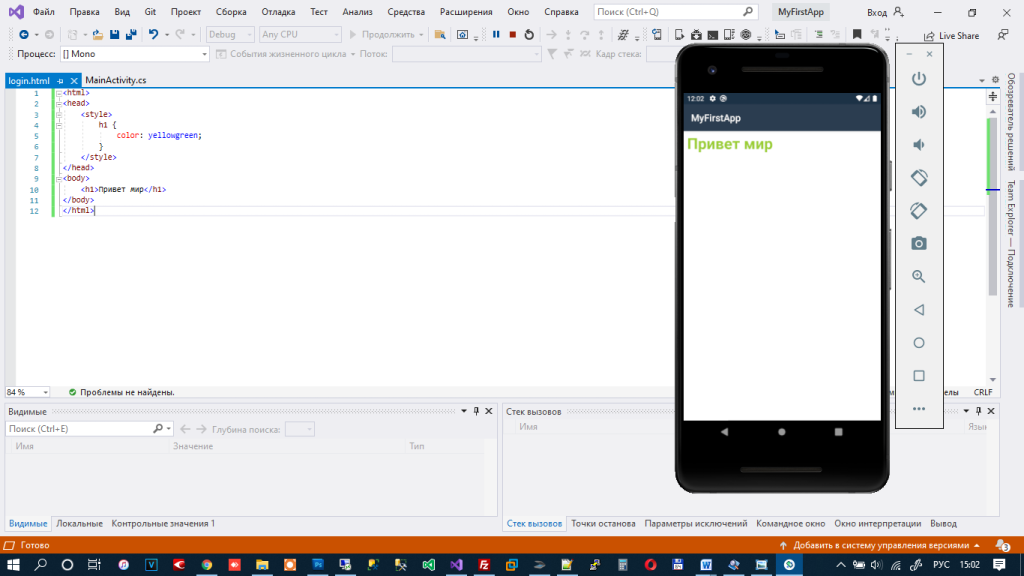Open the Windows Start menu
Screen dimensions: 1024x576
click(13, 564)
